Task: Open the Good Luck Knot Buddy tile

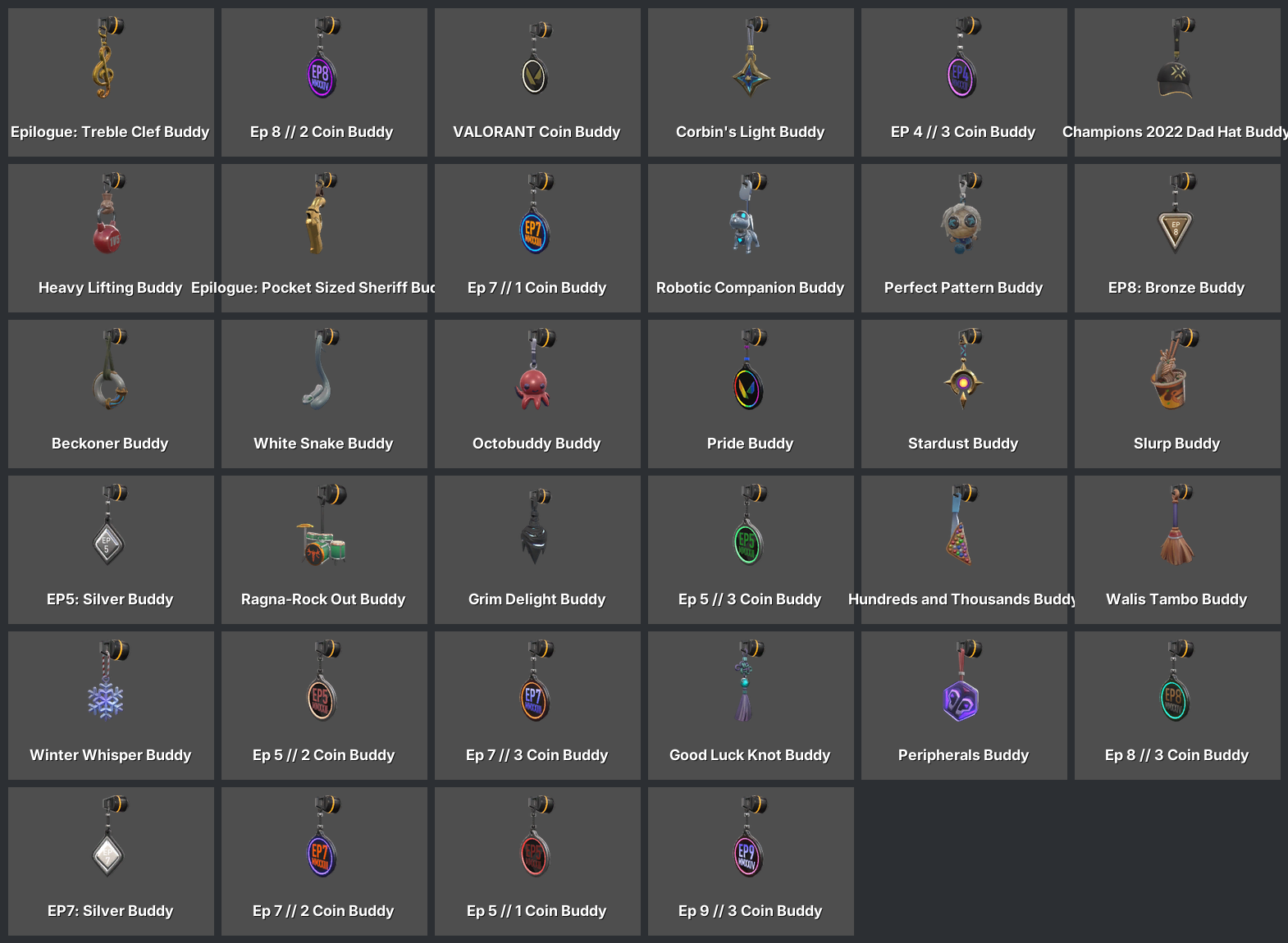Action: coord(751,705)
